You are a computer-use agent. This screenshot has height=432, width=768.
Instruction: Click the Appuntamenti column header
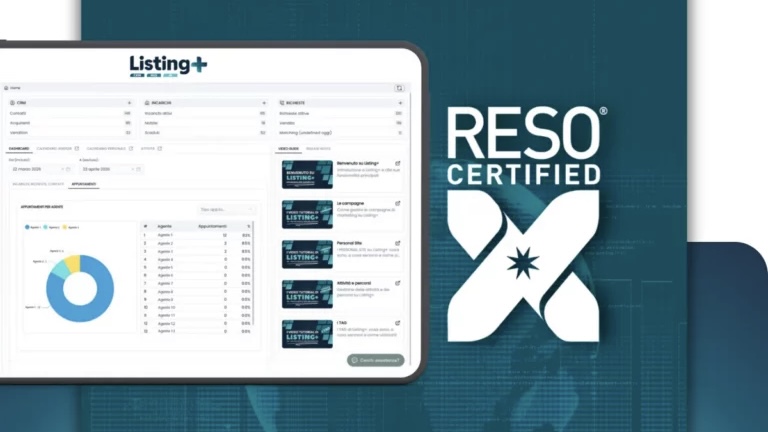click(213, 226)
